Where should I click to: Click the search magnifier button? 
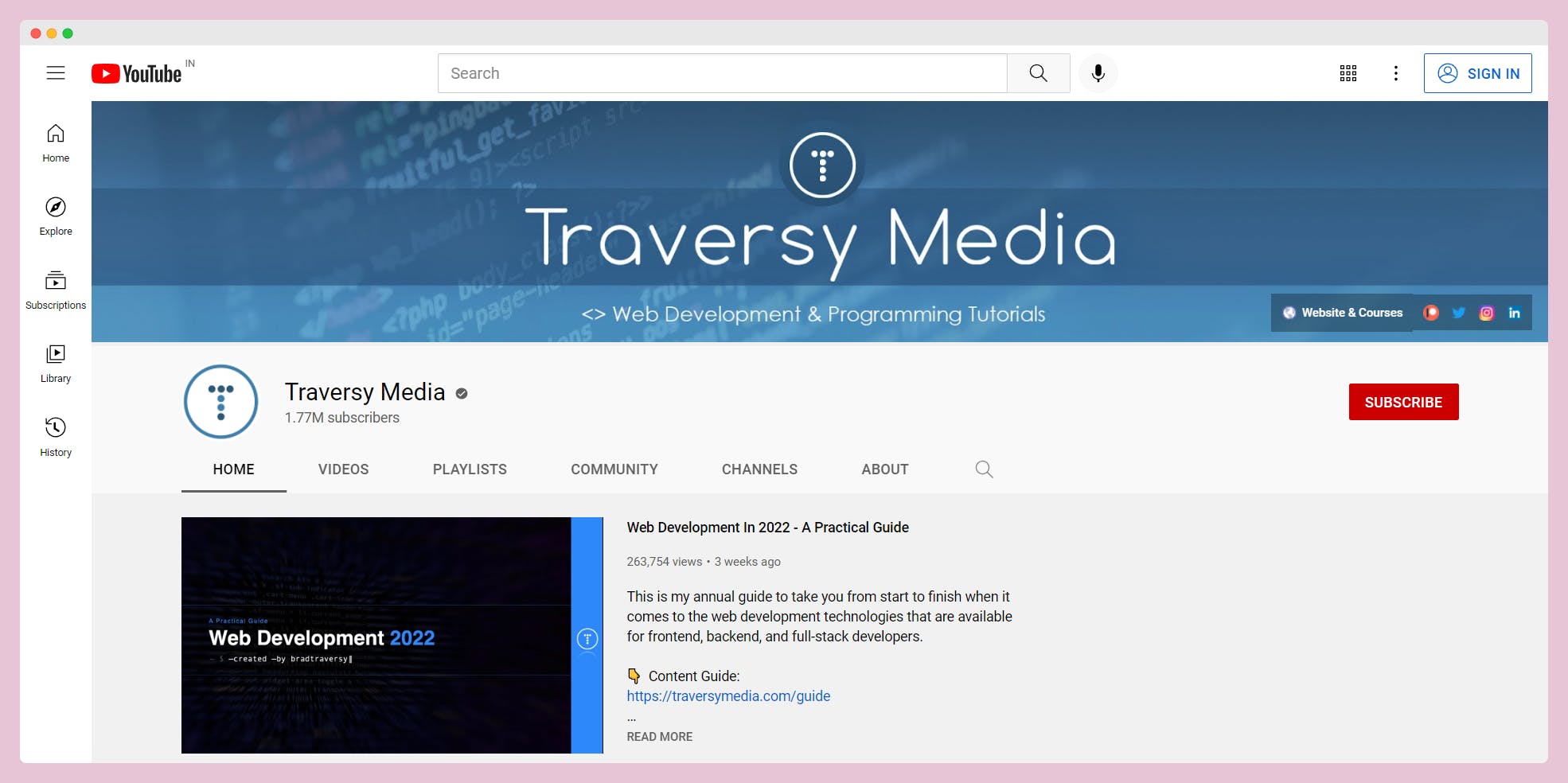click(x=1038, y=73)
